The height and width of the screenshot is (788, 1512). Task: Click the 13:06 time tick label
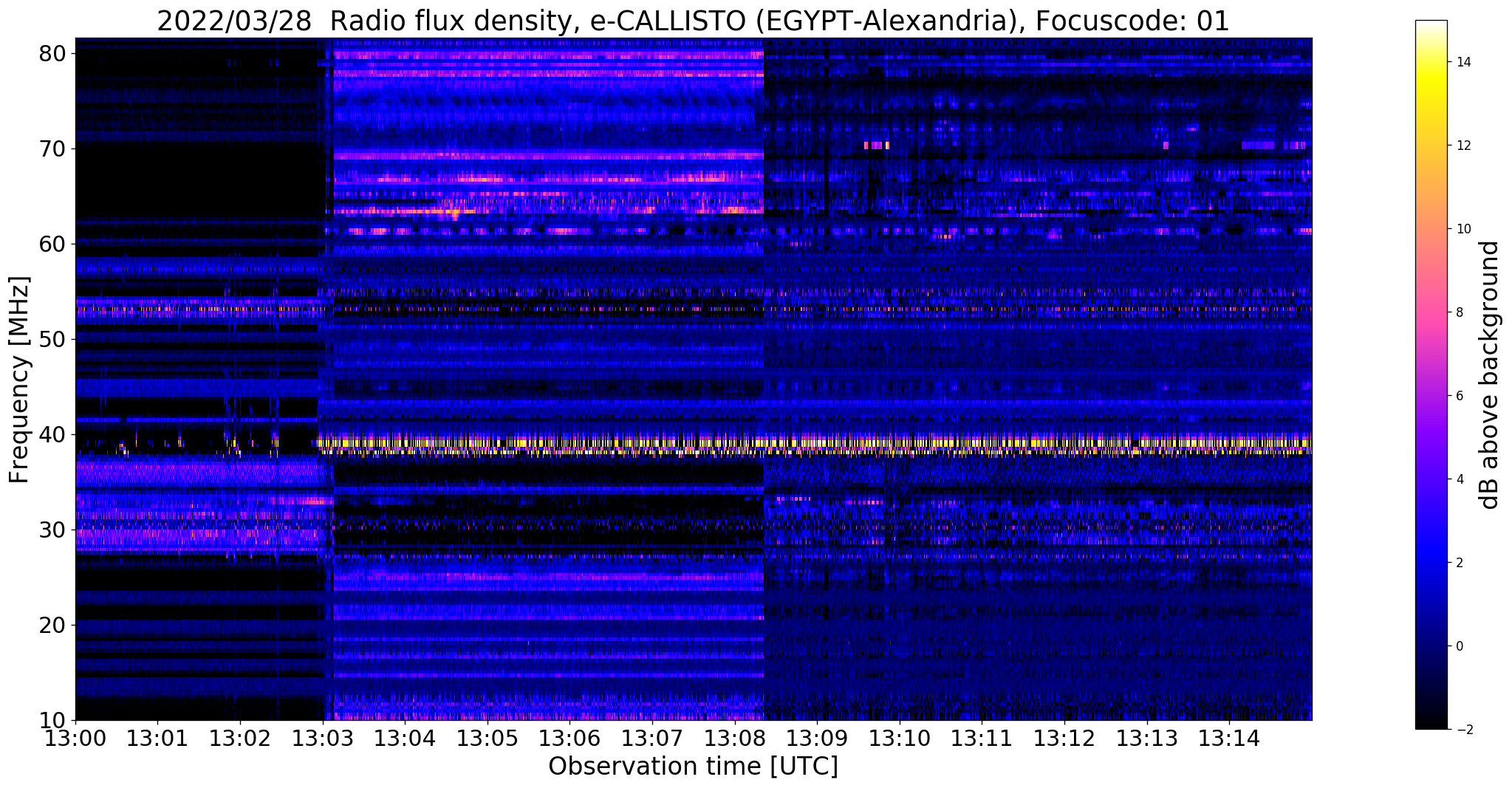coord(569,738)
